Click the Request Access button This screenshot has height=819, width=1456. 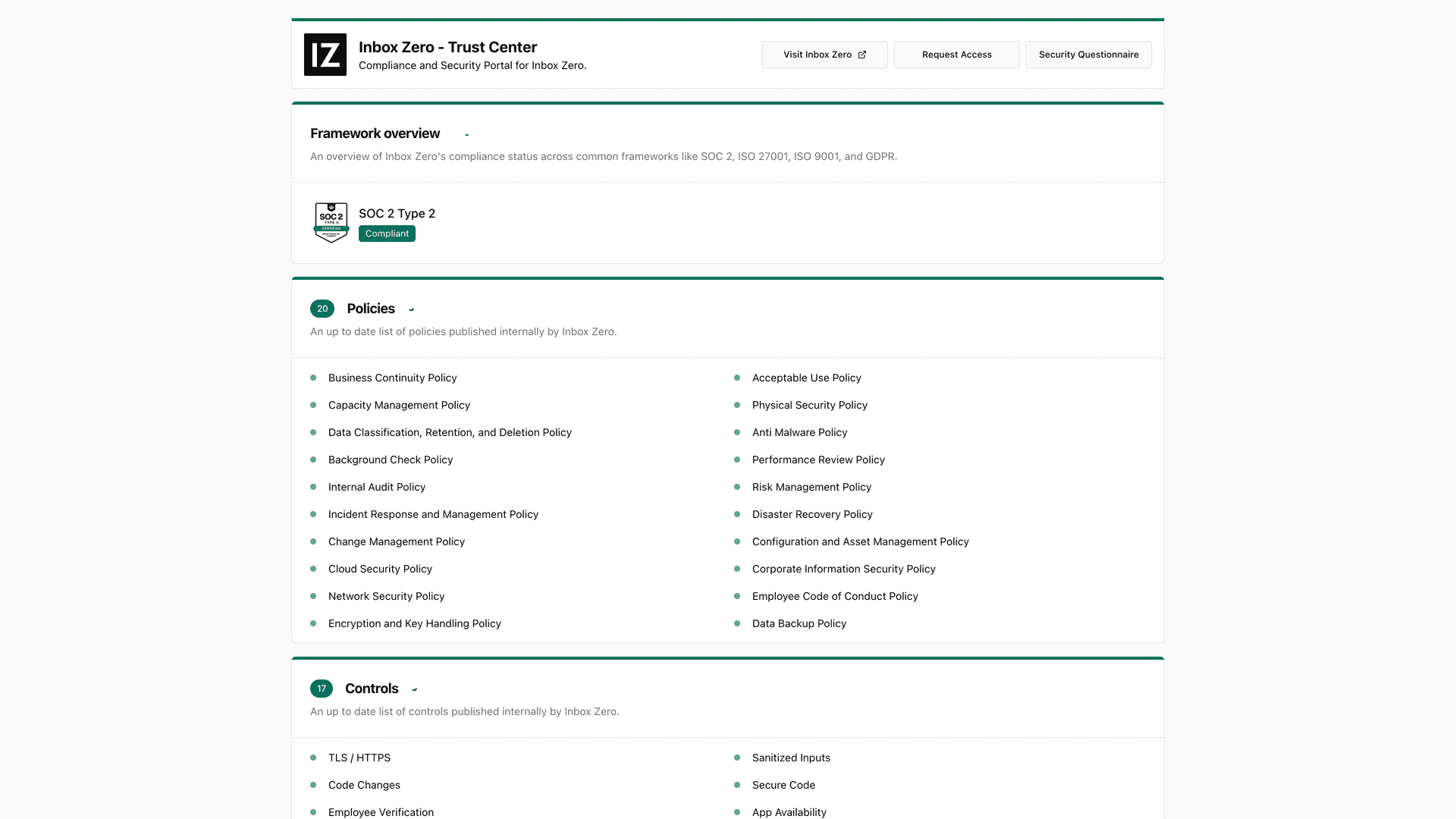tap(956, 54)
